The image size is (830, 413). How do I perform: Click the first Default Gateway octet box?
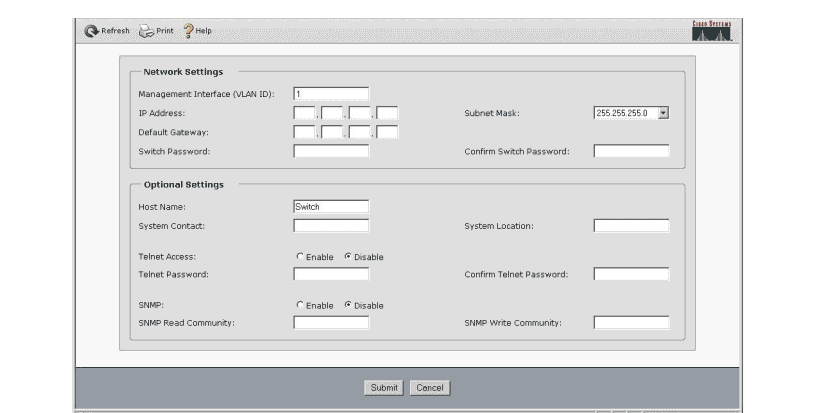304,132
